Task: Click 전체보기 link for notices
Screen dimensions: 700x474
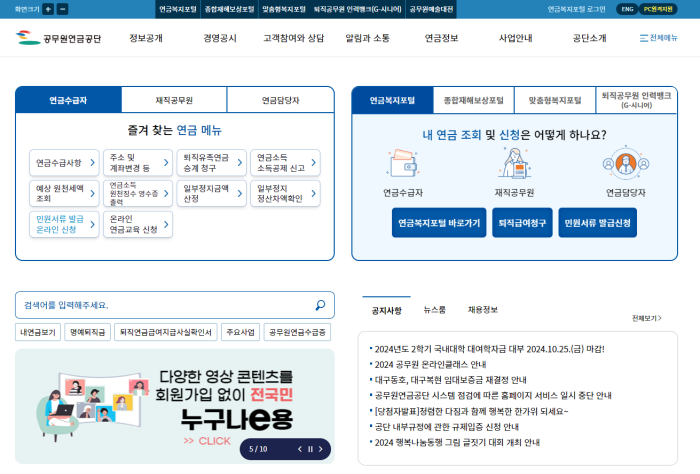Action: pyautogui.click(x=646, y=318)
